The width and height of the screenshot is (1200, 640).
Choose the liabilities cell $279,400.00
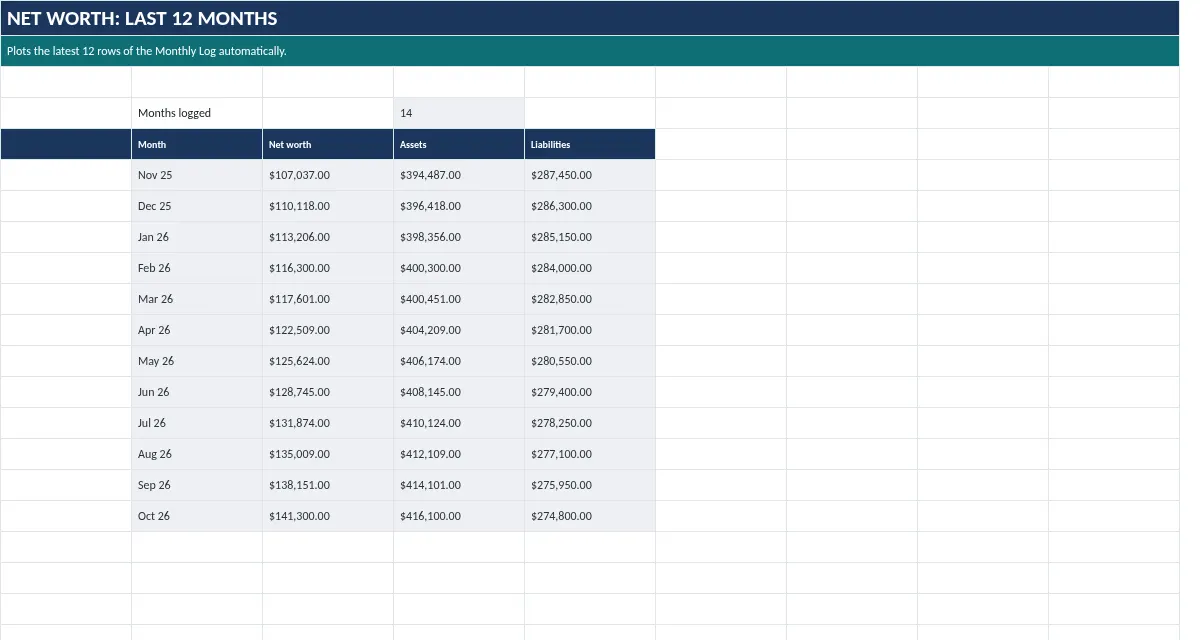[590, 392]
